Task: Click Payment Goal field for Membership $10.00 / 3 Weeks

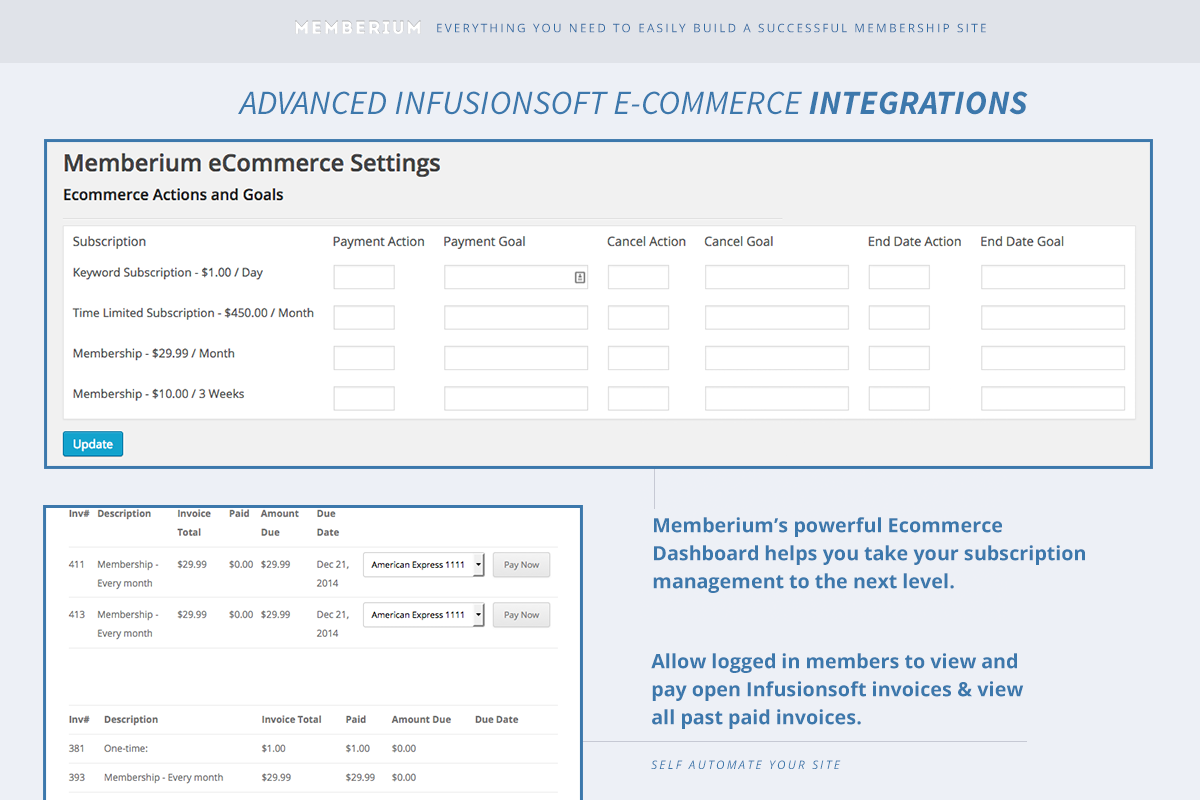Action: [x=516, y=398]
